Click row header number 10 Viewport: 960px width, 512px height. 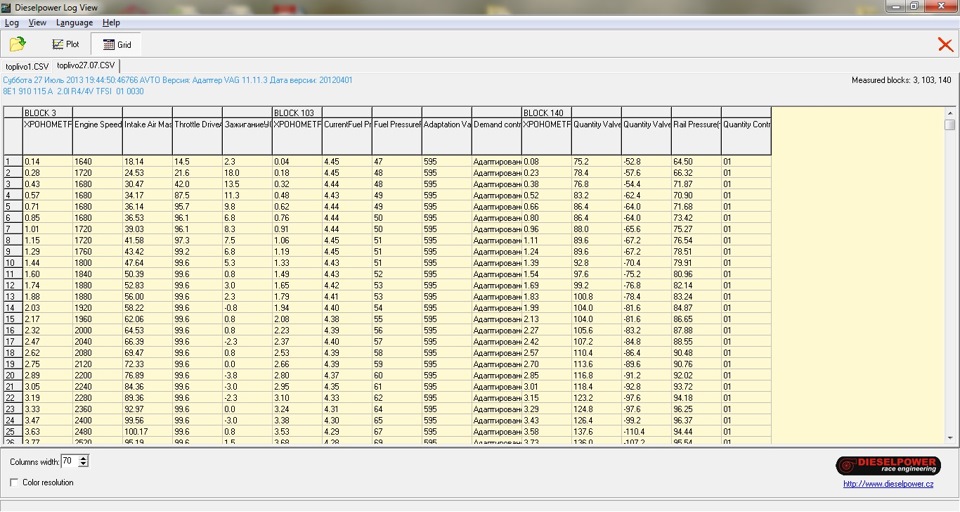coord(13,263)
